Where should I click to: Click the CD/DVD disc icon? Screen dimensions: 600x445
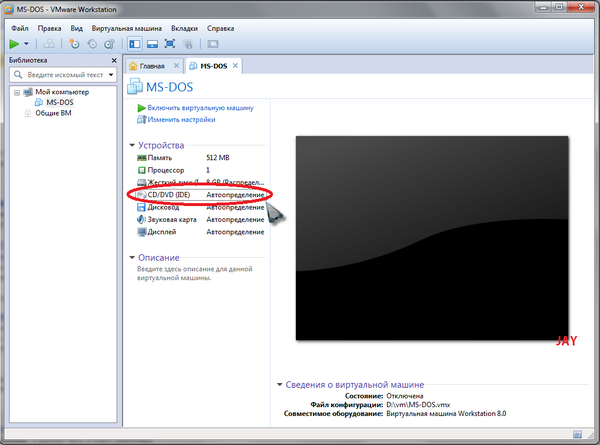142,195
